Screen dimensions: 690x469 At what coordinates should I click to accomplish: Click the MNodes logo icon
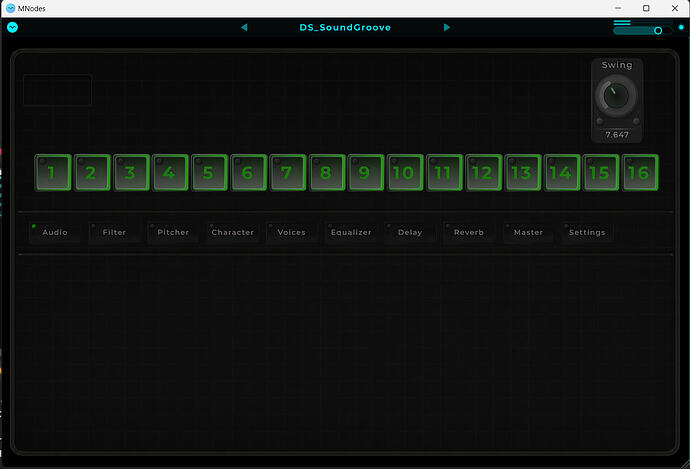12,27
